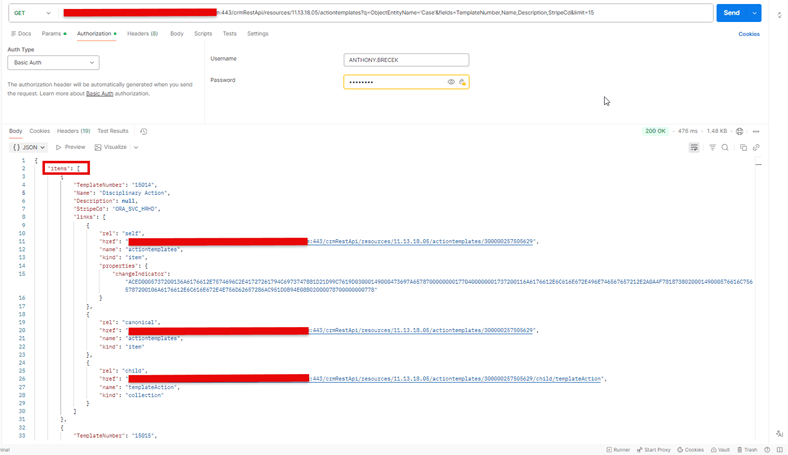Click the 476 ms response time
788x455 pixels.
[x=687, y=131]
